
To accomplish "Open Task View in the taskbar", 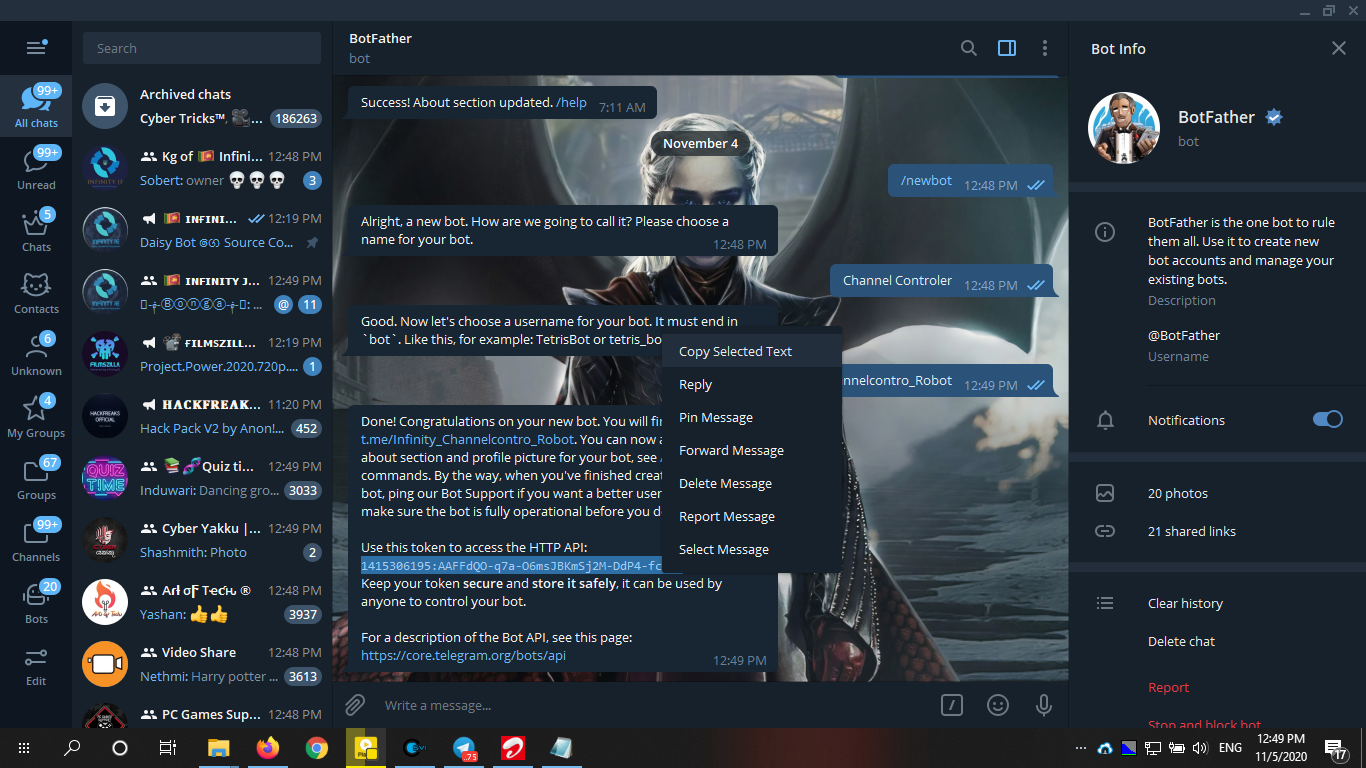I will coord(168,747).
